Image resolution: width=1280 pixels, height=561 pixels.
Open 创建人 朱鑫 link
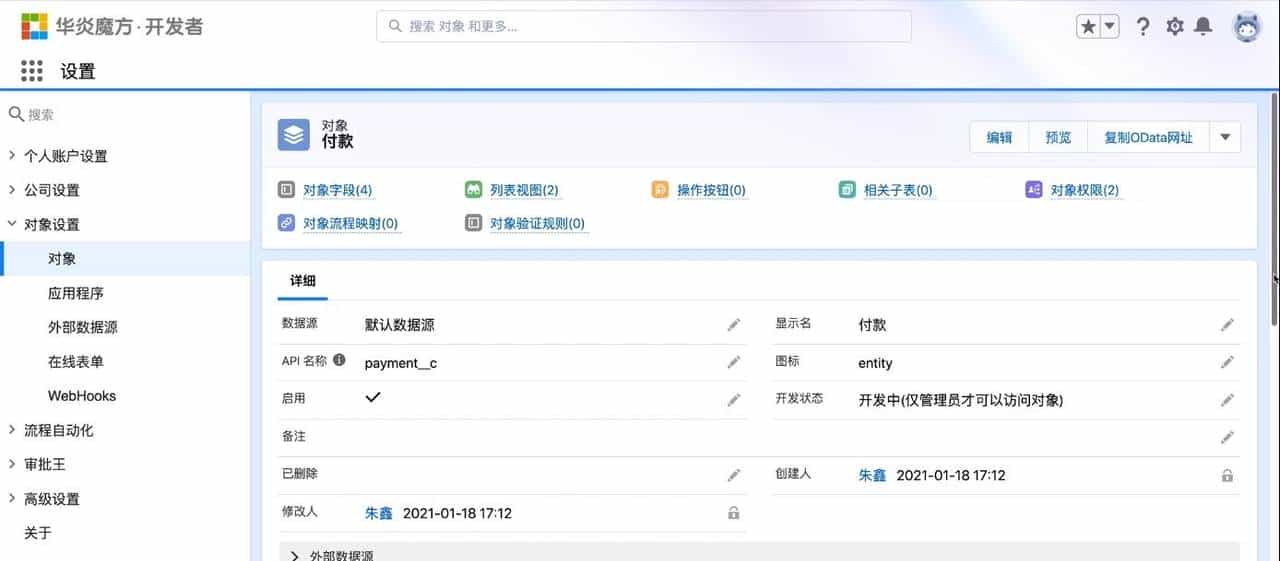tap(872, 475)
